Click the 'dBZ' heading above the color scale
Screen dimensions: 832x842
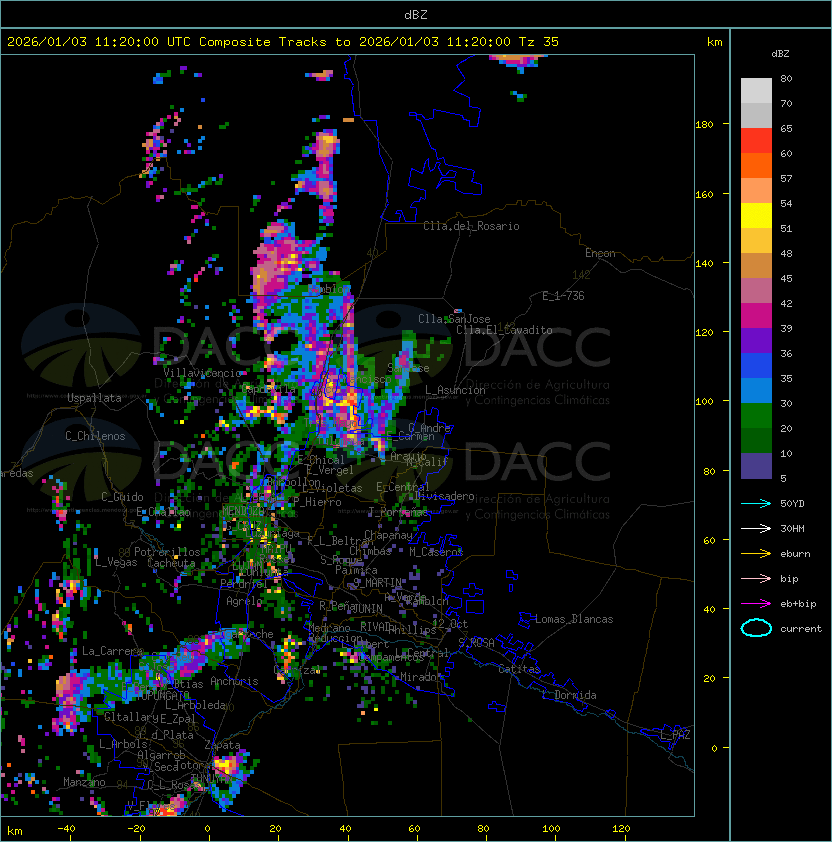[x=780, y=54]
